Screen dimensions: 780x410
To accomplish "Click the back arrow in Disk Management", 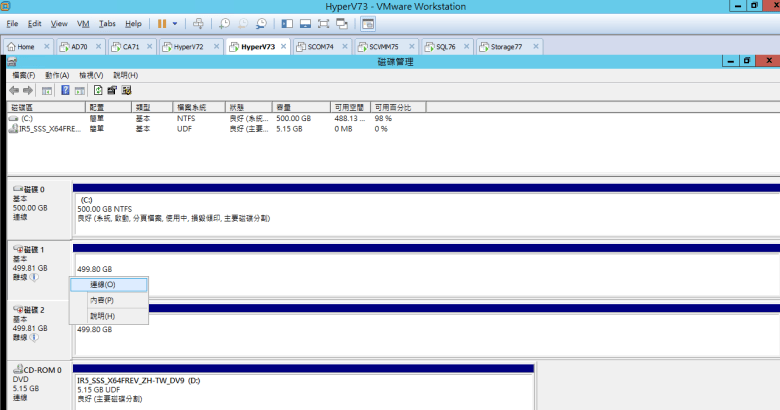I will click(14, 90).
